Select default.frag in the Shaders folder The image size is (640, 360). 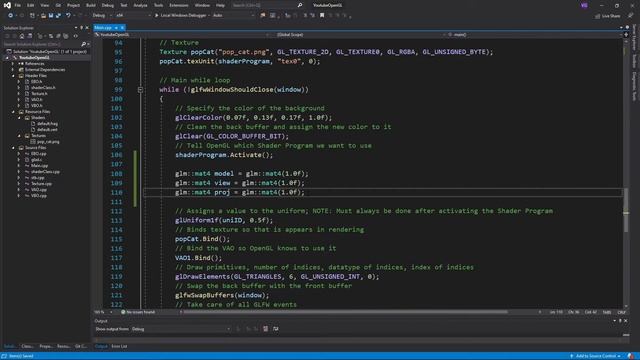click(47, 124)
